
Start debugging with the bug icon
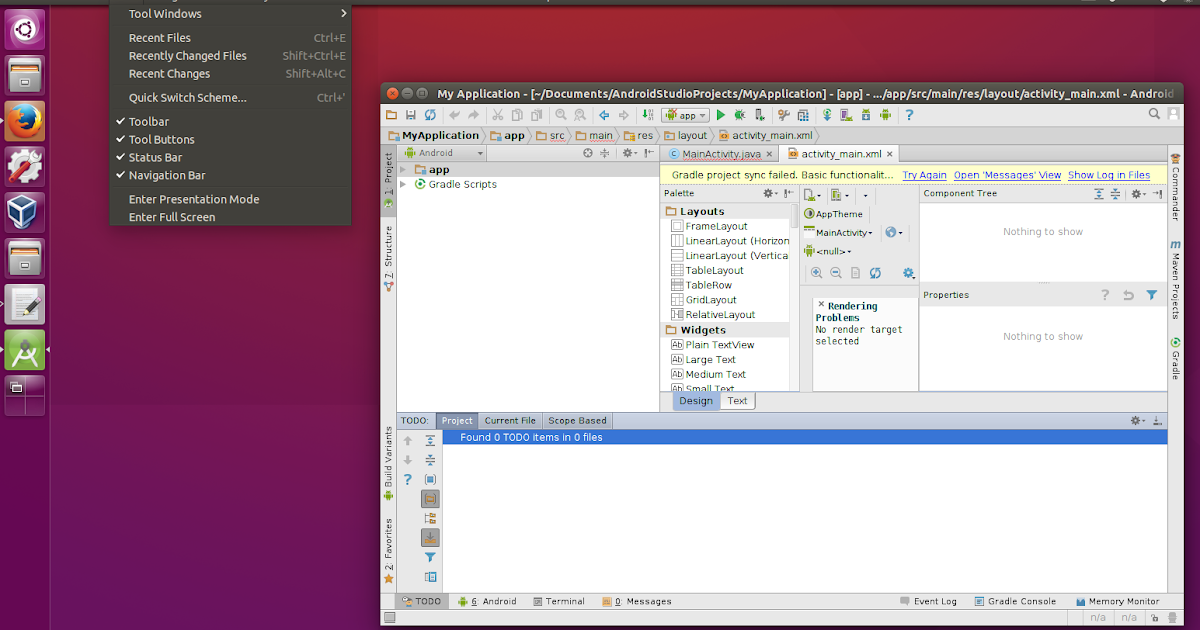coord(739,115)
